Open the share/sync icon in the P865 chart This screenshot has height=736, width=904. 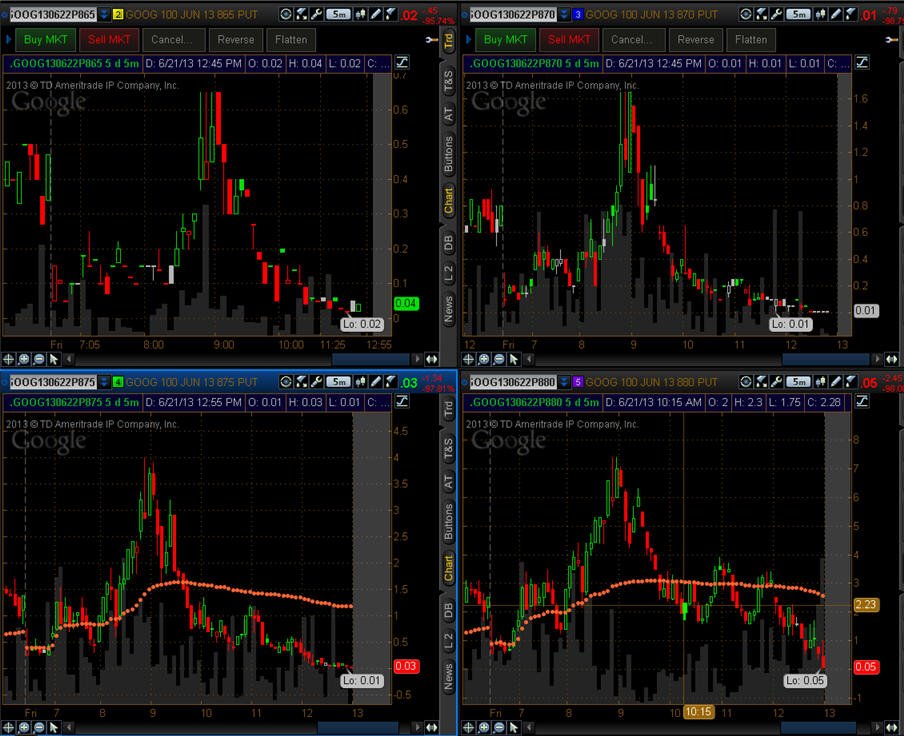tap(286, 14)
